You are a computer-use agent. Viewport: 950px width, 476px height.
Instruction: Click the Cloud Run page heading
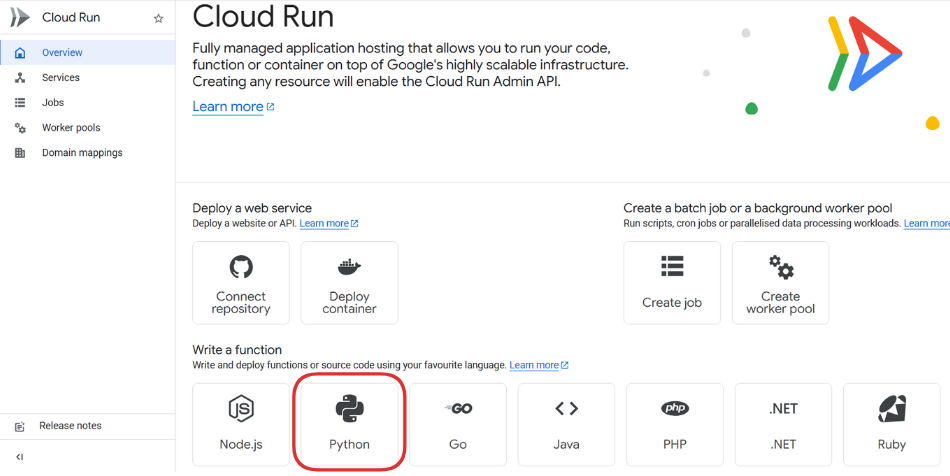point(263,16)
